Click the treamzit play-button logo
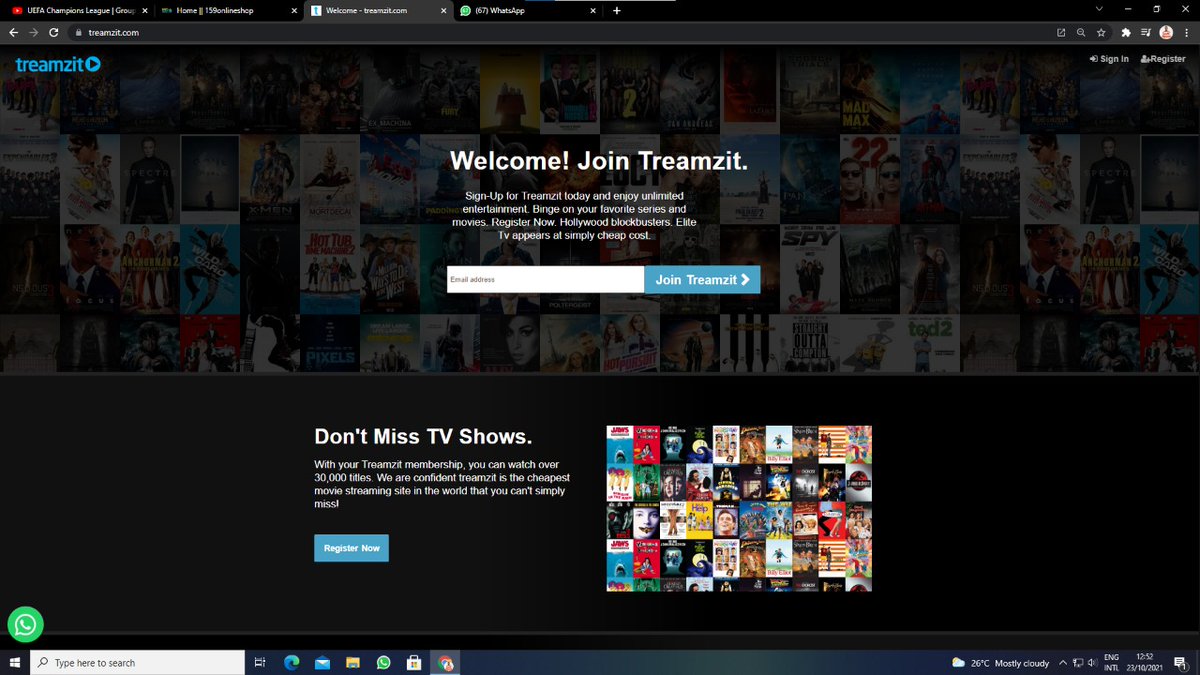 click(x=95, y=64)
